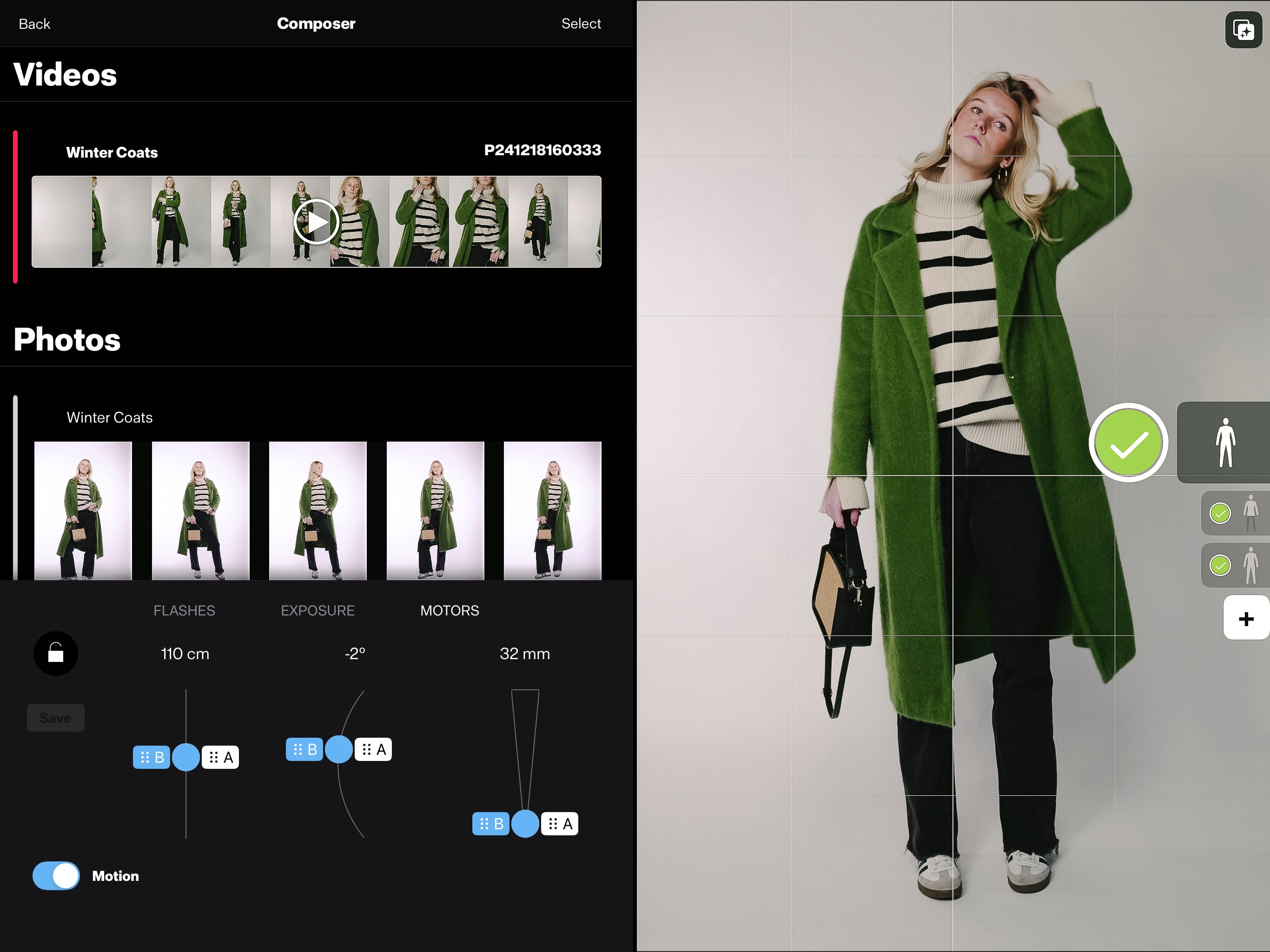Open the MOTORS tab

[x=450, y=610]
